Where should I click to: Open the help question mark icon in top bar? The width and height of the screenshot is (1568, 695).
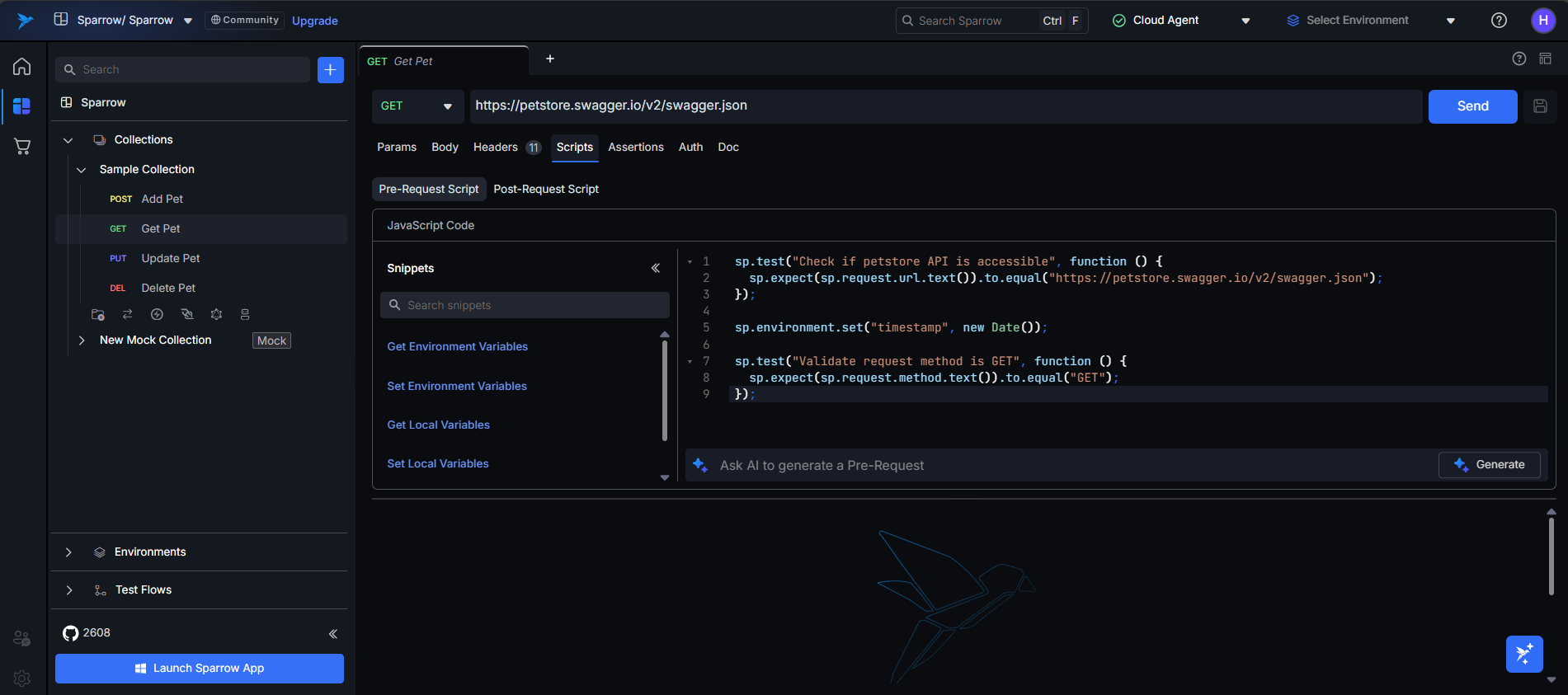tap(1499, 21)
